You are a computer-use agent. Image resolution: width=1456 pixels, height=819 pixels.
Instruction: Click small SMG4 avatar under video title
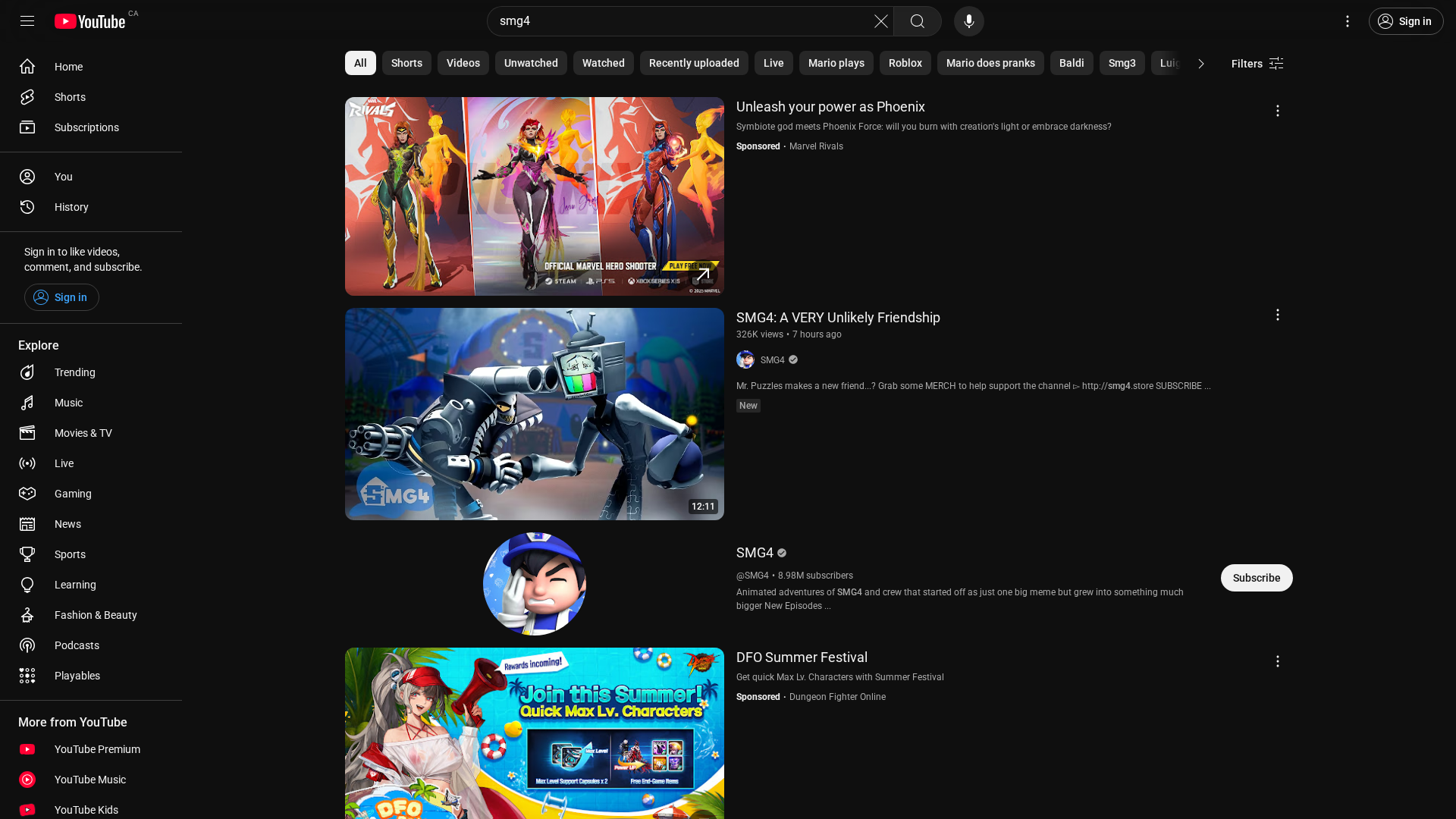click(x=745, y=359)
